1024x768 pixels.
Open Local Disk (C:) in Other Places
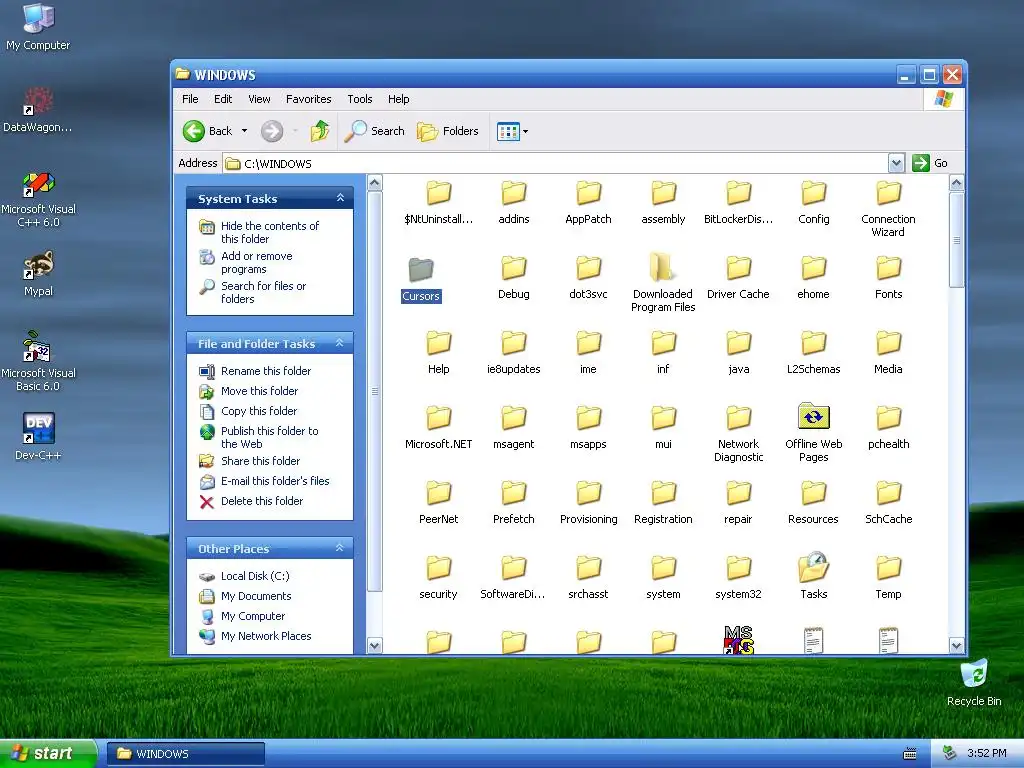[x=255, y=576]
